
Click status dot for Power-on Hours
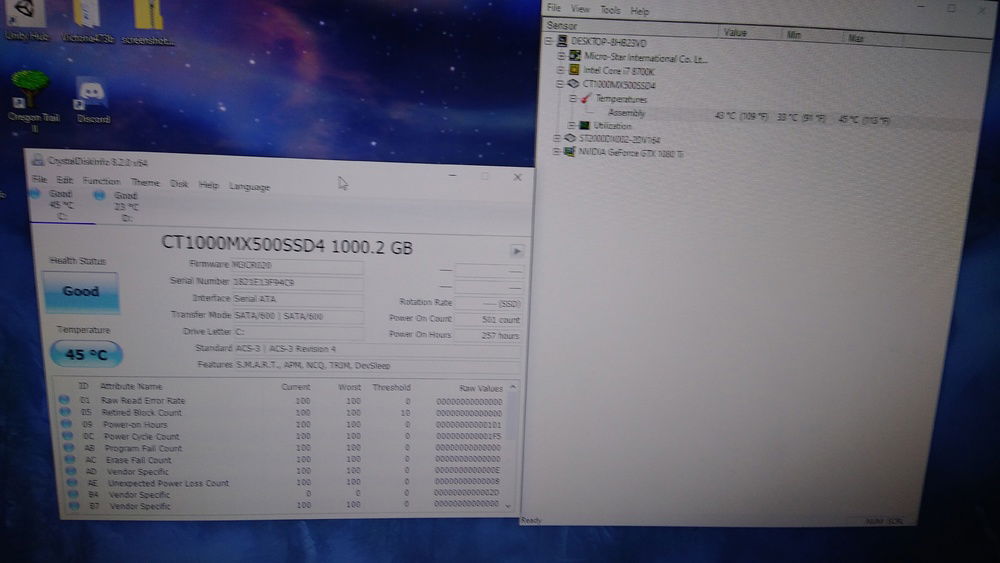point(66,423)
